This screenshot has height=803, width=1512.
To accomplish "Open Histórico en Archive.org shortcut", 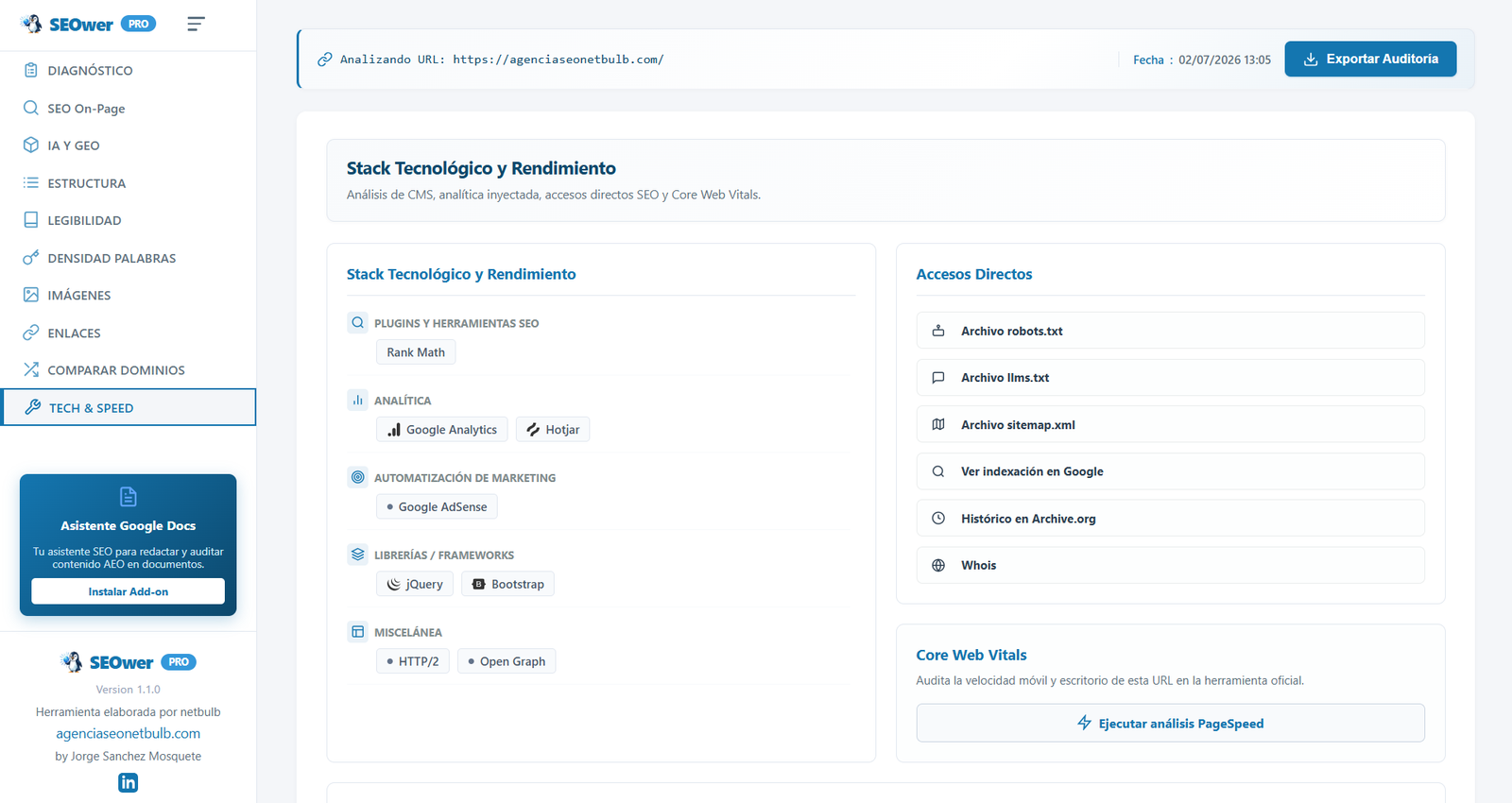I will (x=1170, y=519).
